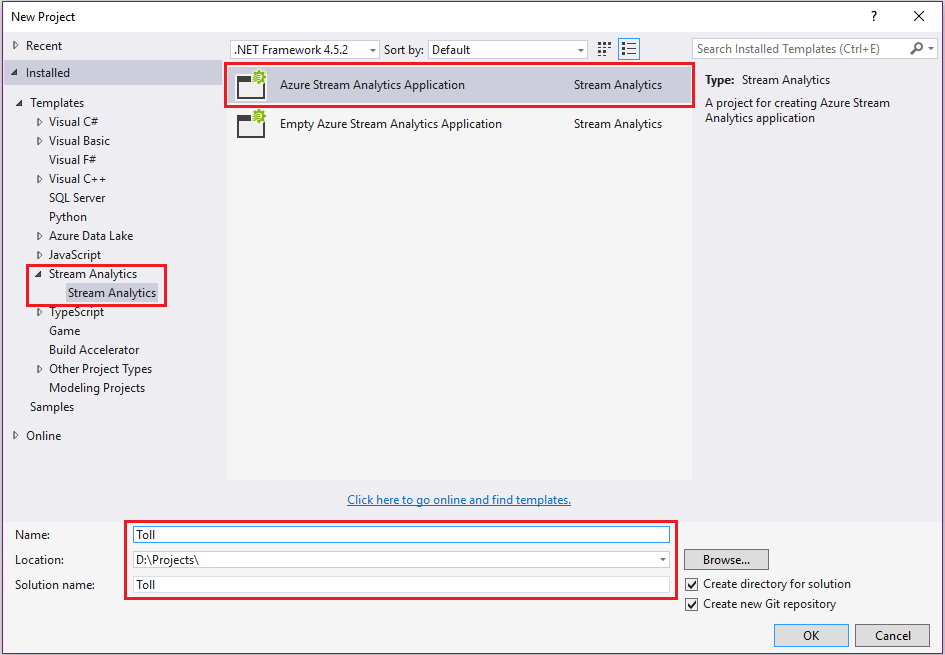Toggle Create directory for solution checkbox
The image size is (945, 655).
click(692, 584)
